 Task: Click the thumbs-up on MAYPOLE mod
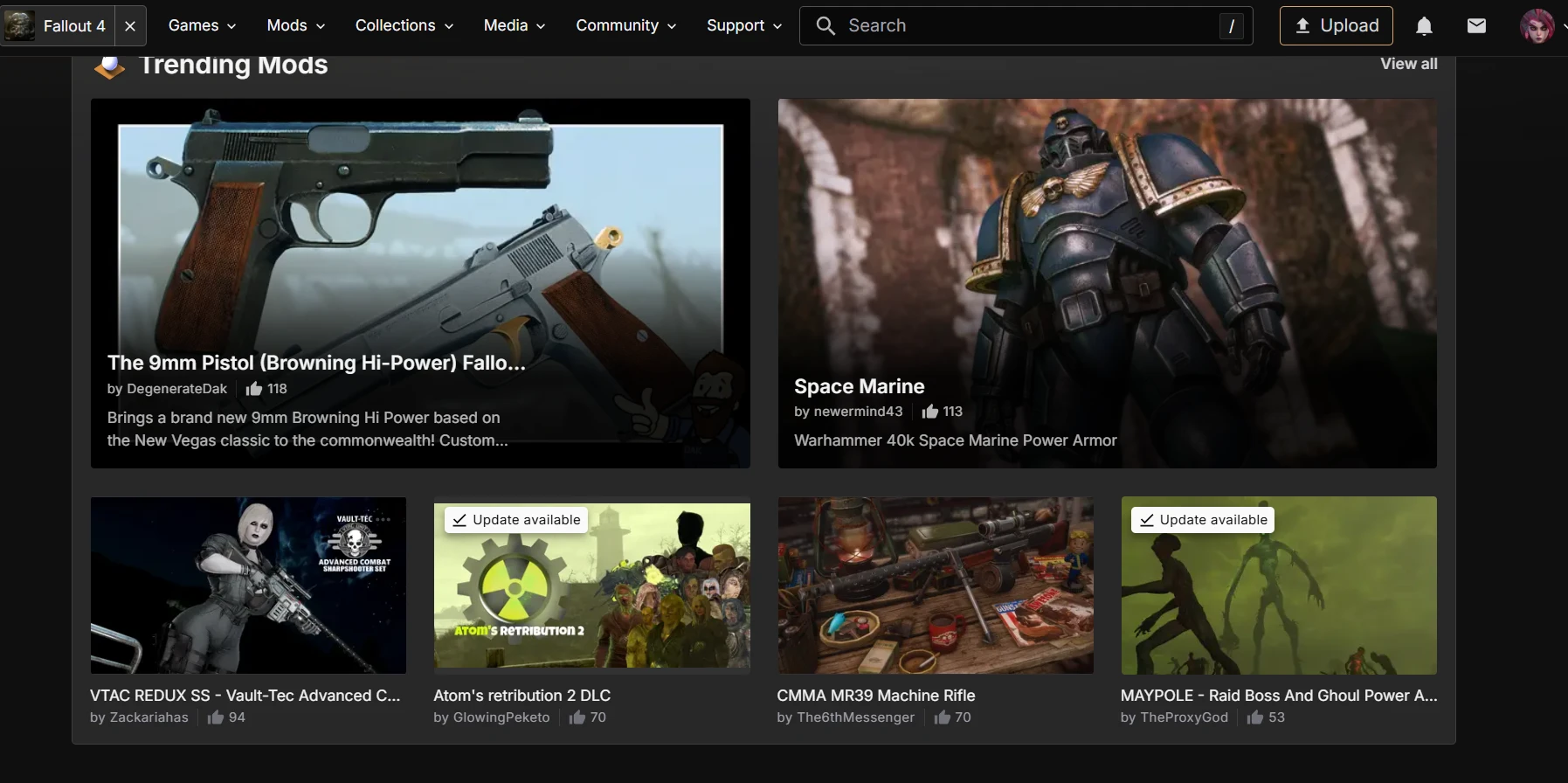1255,717
